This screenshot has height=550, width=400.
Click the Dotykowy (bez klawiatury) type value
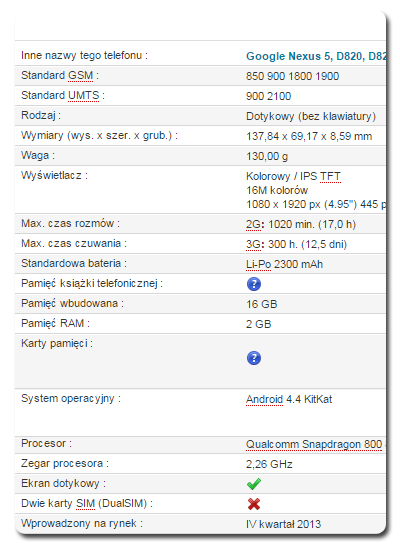point(311,116)
